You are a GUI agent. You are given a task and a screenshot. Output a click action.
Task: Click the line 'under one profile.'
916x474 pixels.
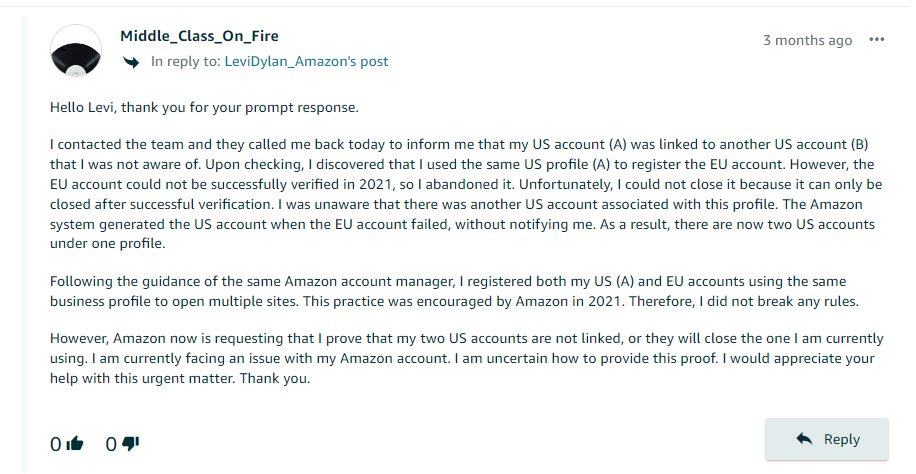pos(107,244)
